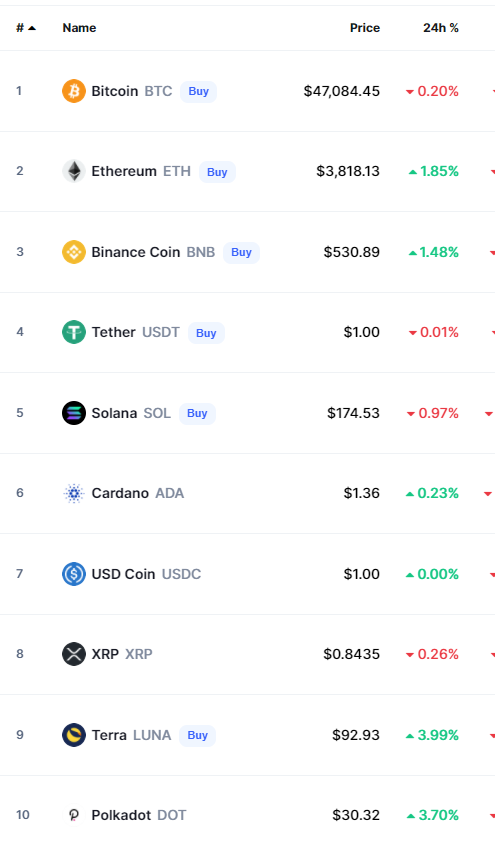The height and width of the screenshot is (849, 495).
Task: Click the XRP dark logo icon
Action: 74,654
